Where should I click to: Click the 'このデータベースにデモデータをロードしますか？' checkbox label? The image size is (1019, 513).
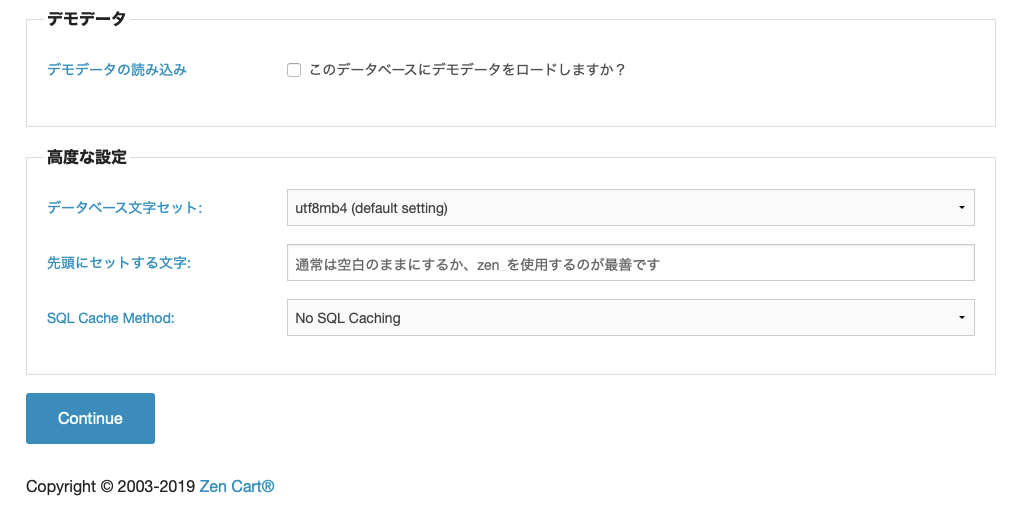coord(467,70)
